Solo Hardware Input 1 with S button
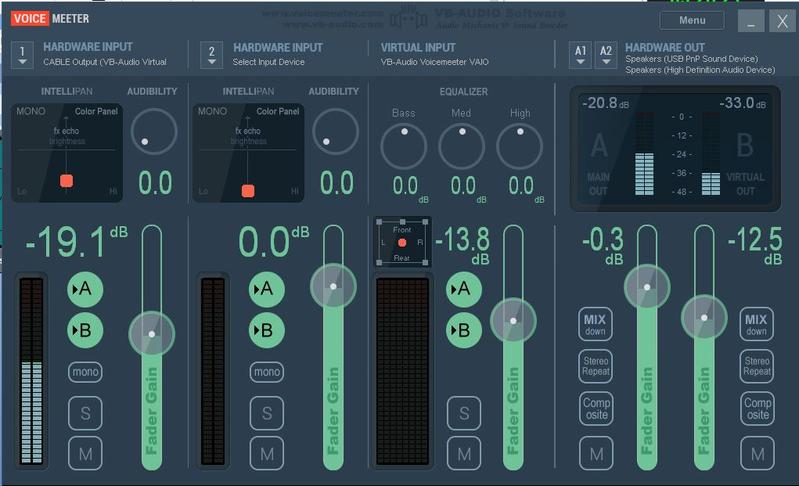This screenshot has height=486, width=799. click(85, 413)
